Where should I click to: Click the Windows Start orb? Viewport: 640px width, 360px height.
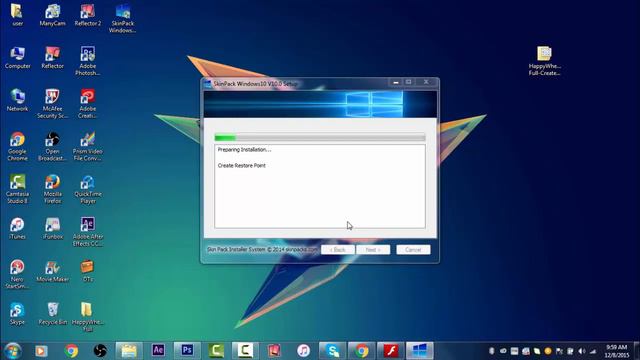coord(12,351)
